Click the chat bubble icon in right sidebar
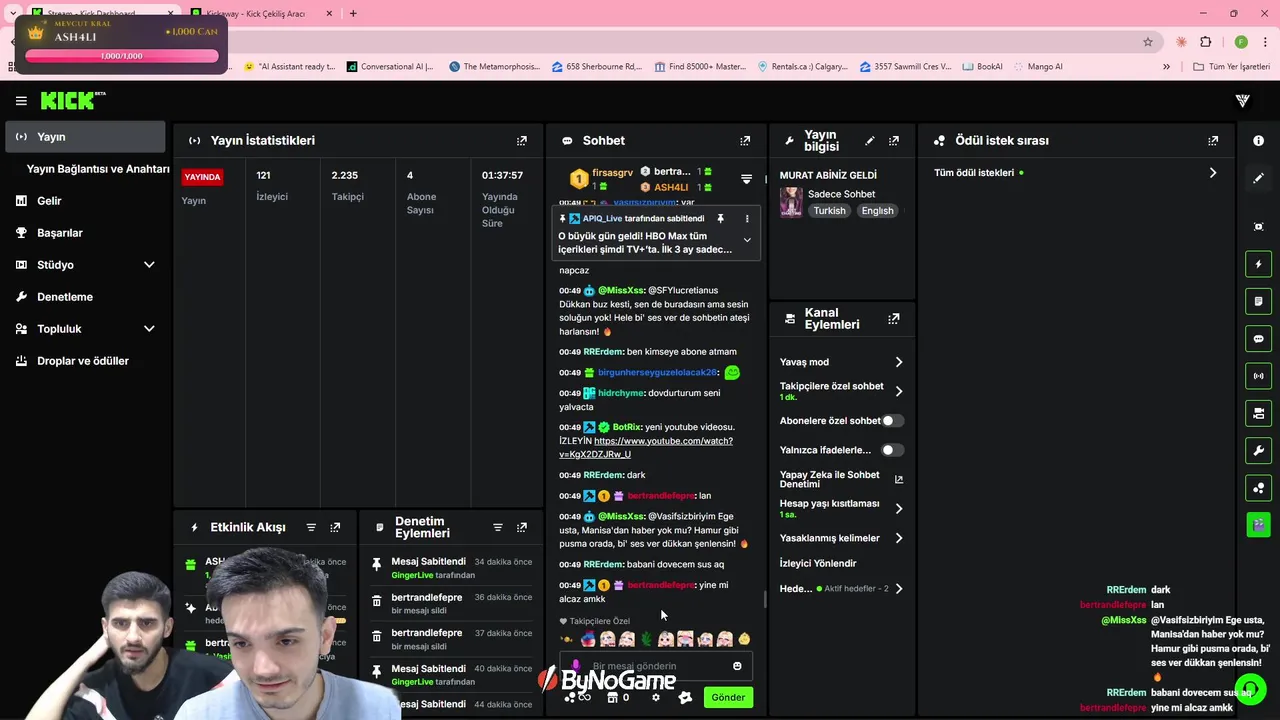 point(1258,339)
